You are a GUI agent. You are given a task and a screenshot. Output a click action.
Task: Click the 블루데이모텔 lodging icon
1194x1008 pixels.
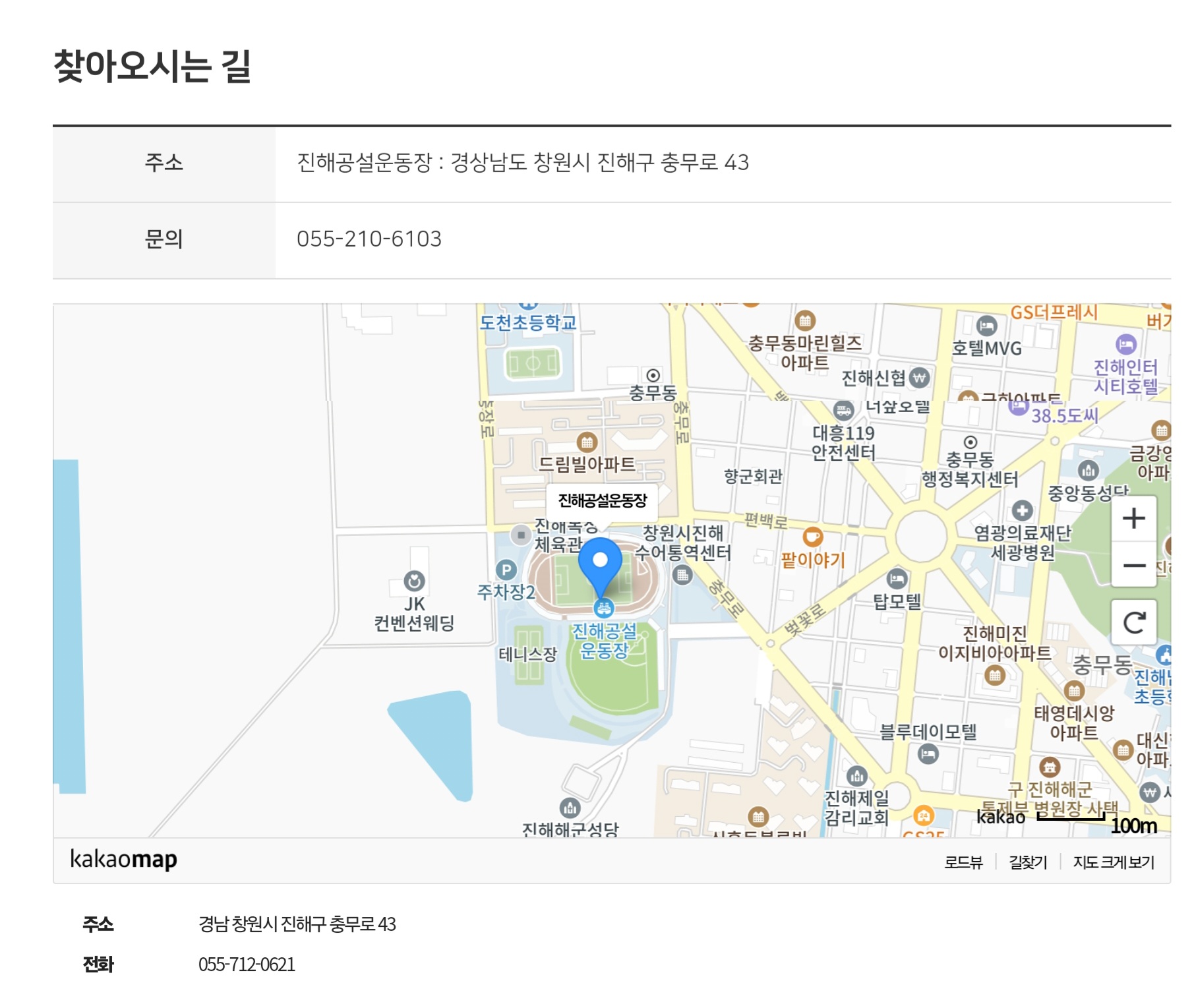928,754
